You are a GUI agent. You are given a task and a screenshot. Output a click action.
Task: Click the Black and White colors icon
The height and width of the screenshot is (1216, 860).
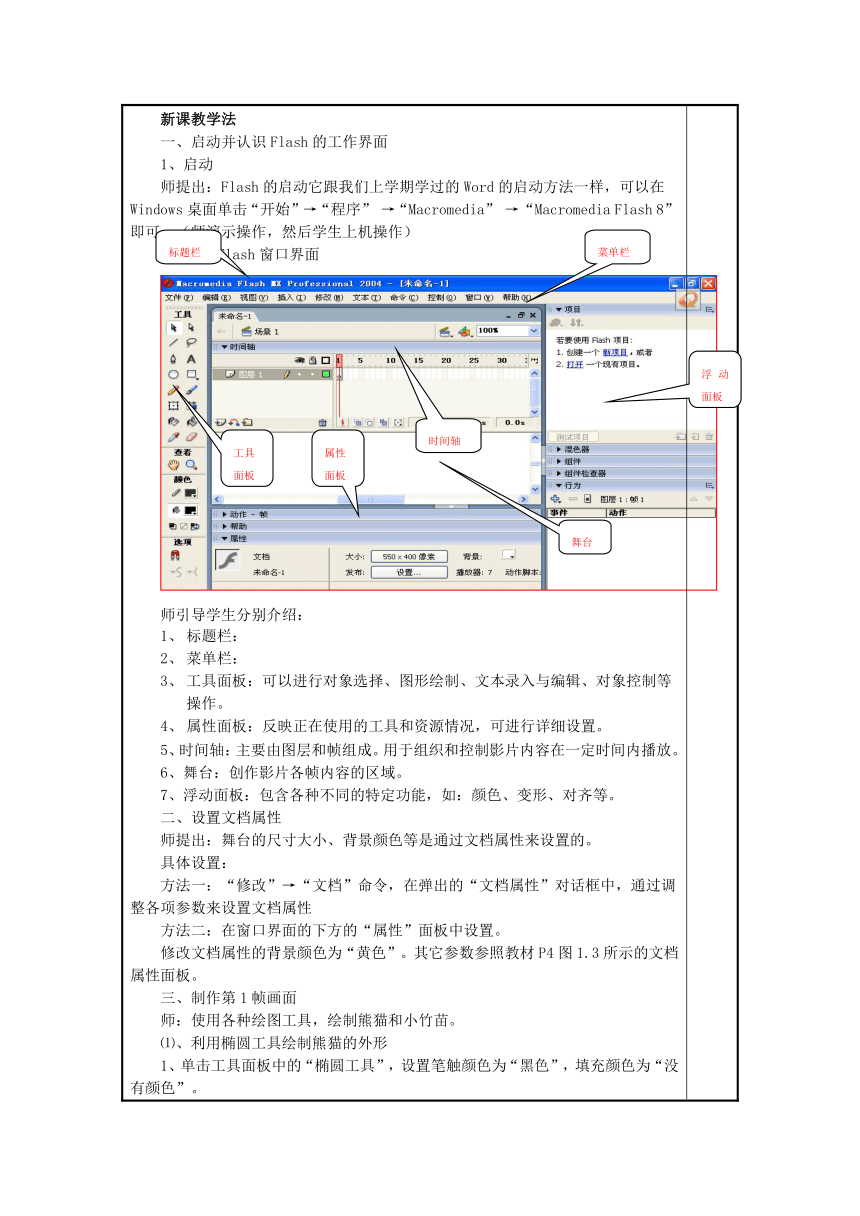pos(172,526)
